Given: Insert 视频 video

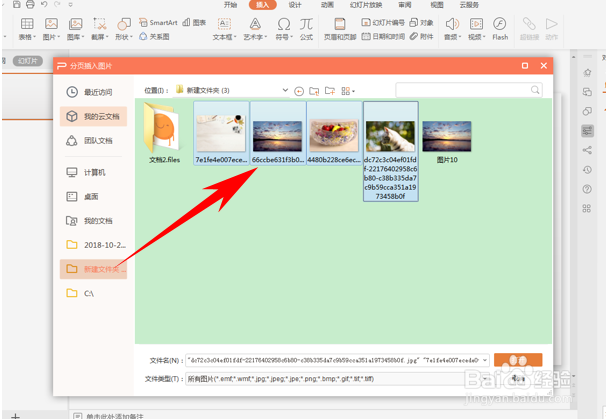Looking at the screenshot, I should point(476,29).
